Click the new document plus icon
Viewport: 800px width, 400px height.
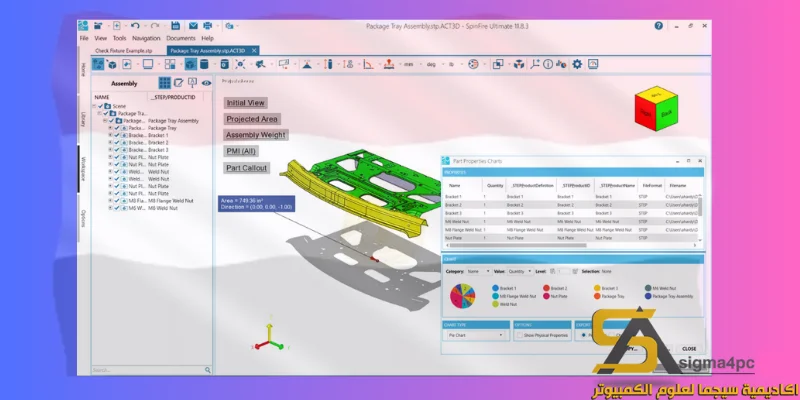(117, 26)
